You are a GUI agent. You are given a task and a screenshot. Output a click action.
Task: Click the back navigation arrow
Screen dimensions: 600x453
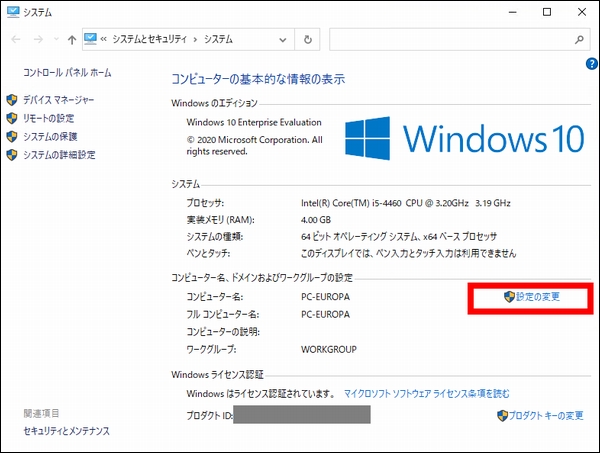pos(16,39)
